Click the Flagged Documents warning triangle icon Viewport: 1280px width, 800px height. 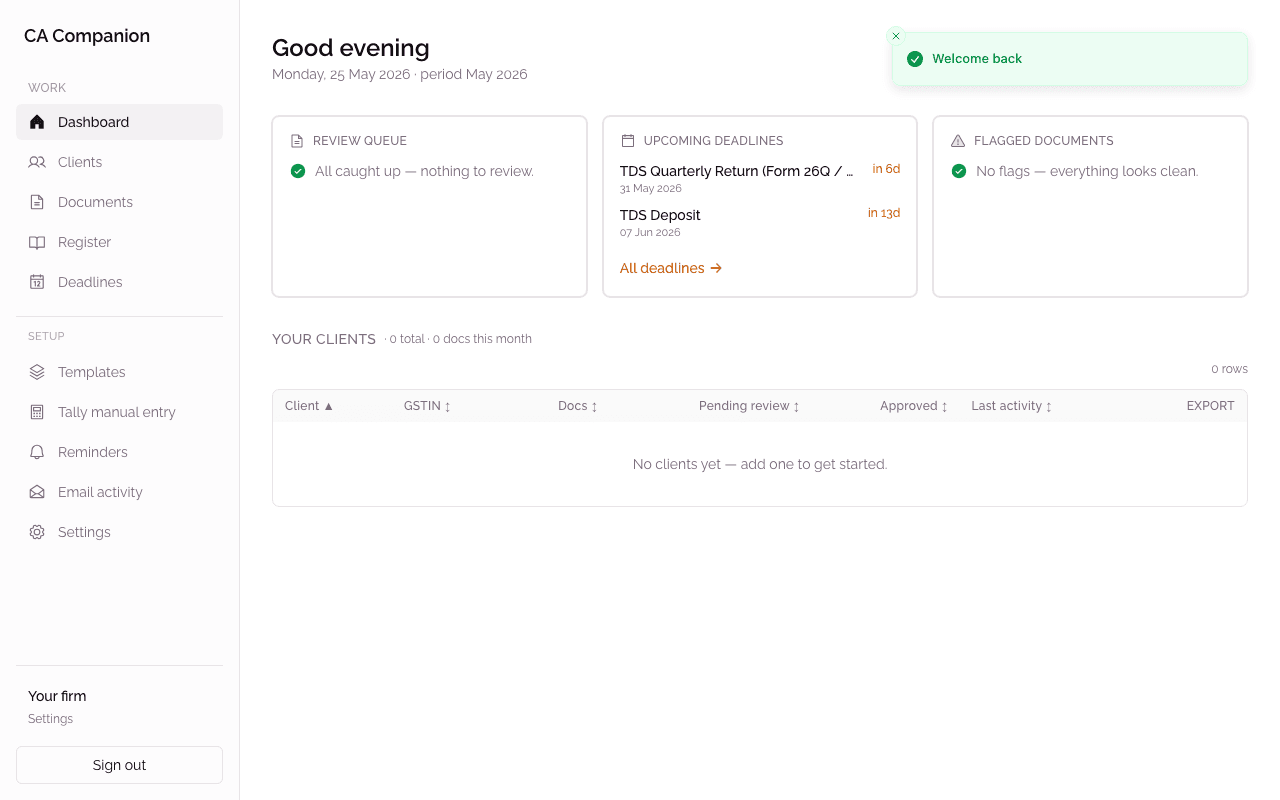[x=958, y=141]
